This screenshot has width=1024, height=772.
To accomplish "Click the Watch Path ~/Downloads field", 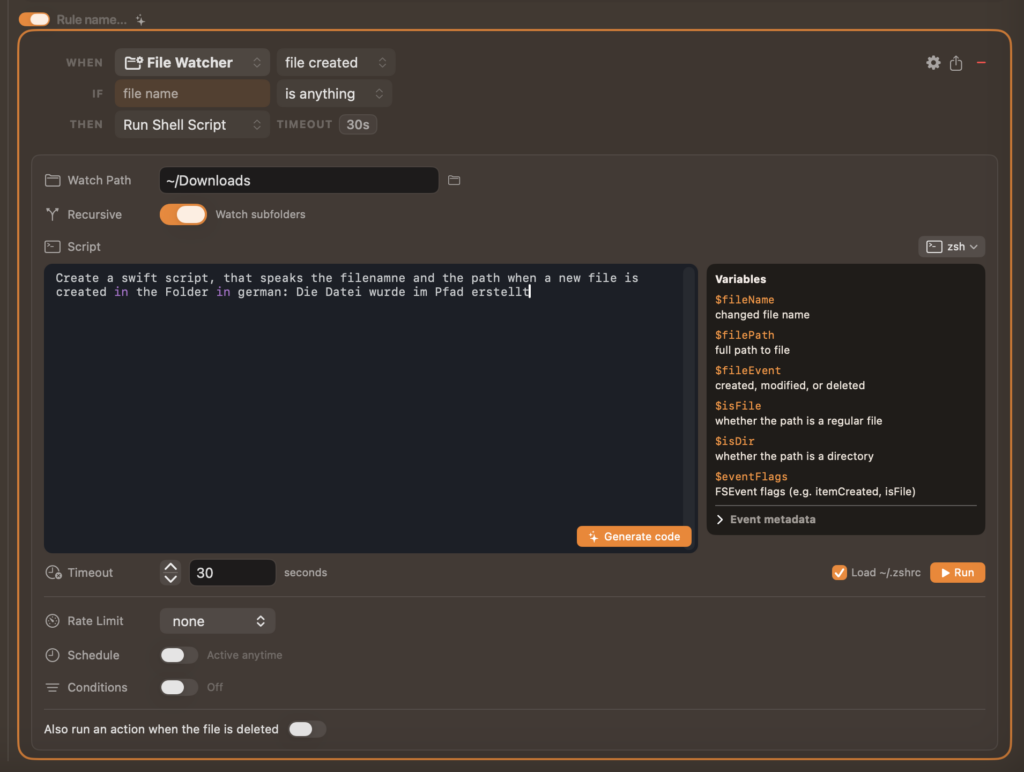I will (298, 180).
